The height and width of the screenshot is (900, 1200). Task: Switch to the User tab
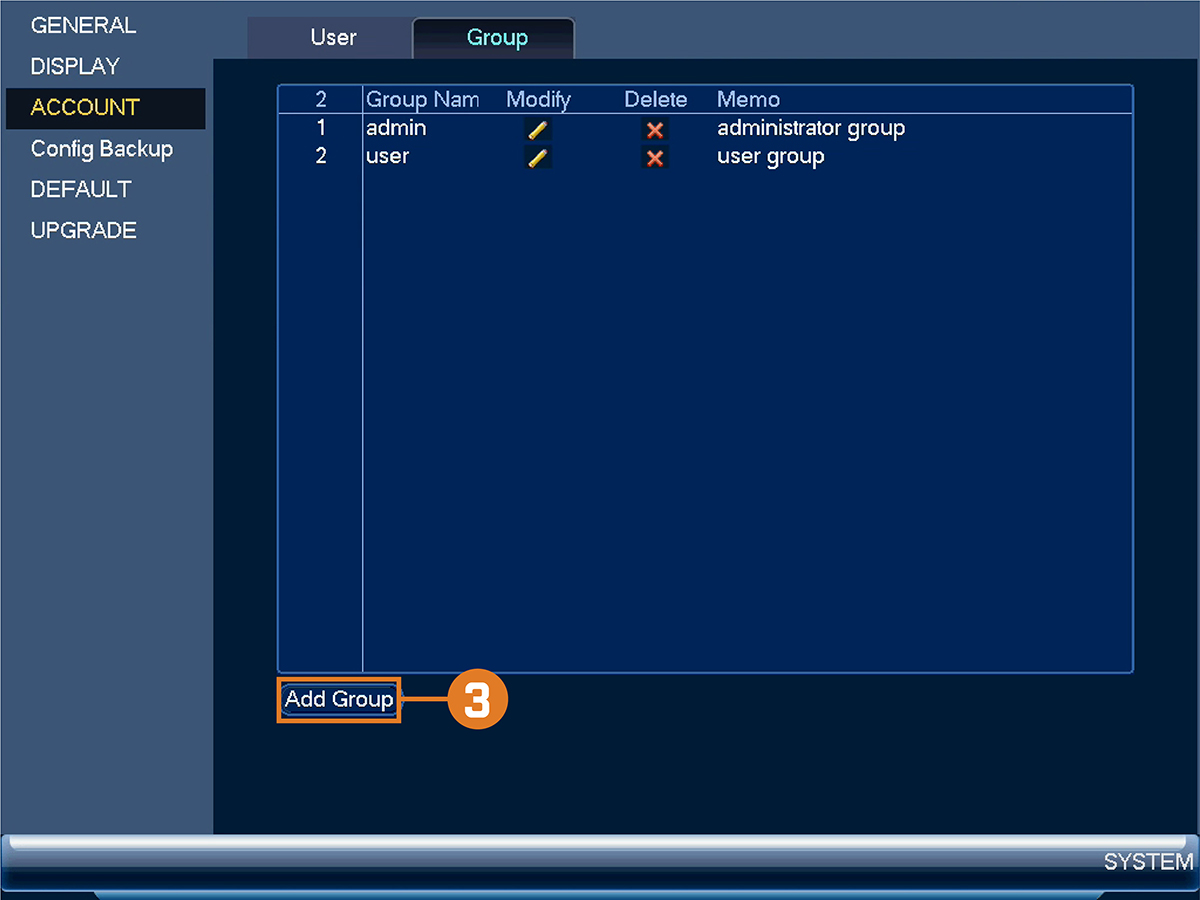coord(332,38)
